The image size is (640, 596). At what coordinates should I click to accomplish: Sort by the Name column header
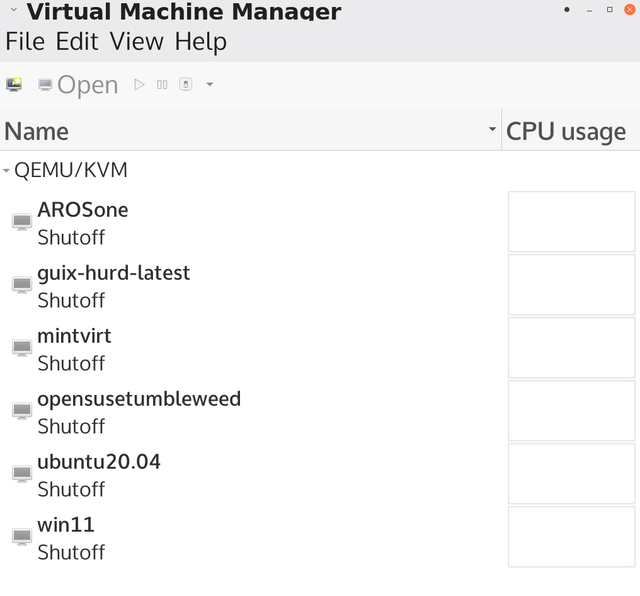pos(250,131)
